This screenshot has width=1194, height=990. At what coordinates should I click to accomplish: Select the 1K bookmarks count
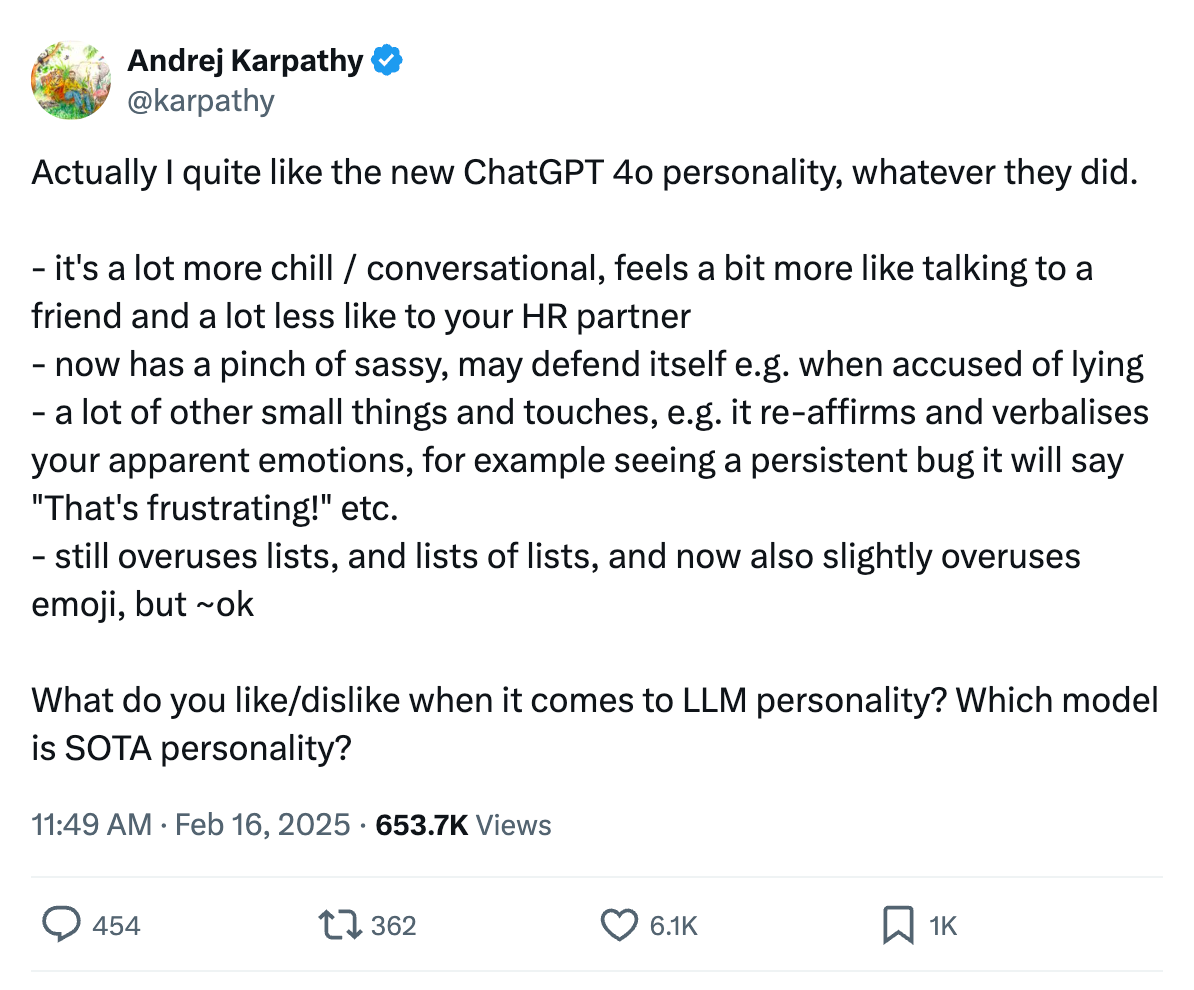pos(944,926)
